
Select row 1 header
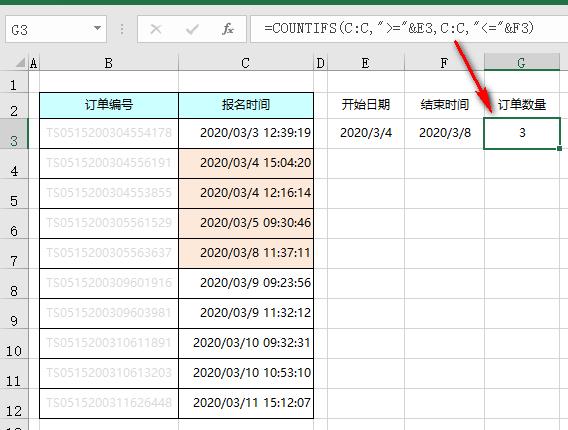(14, 82)
